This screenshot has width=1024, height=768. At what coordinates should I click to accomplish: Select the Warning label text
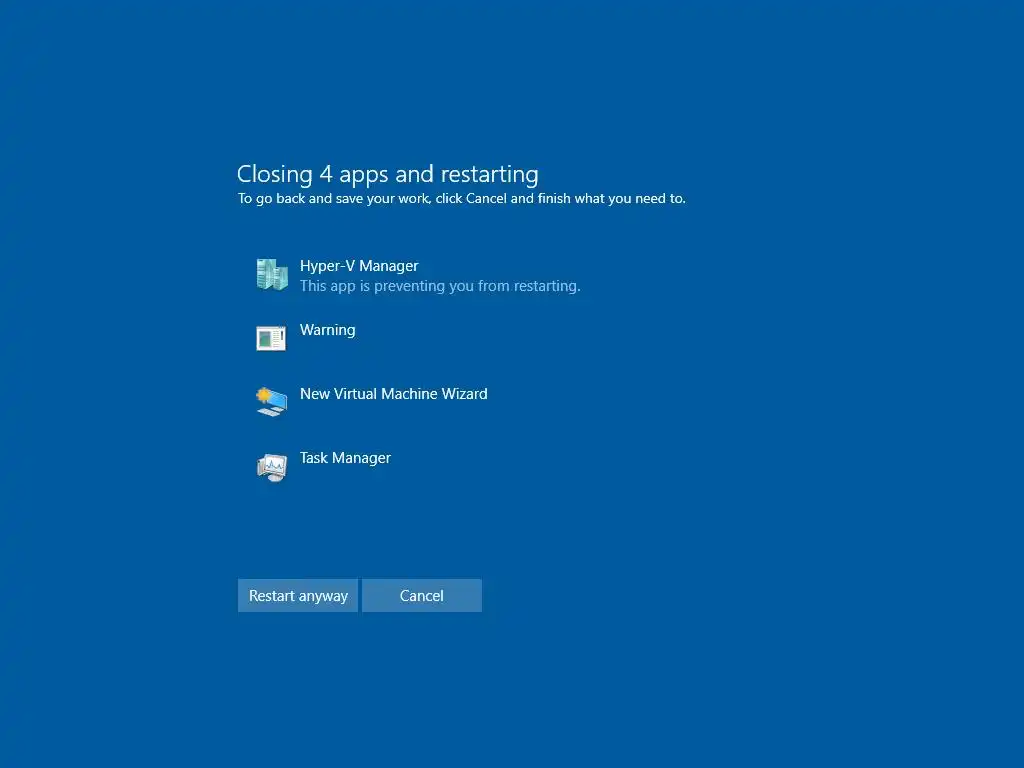[x=328, y=330]
